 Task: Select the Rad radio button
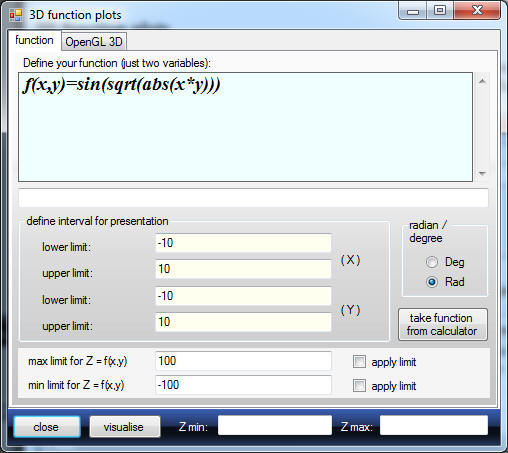[x=432, y=282]
